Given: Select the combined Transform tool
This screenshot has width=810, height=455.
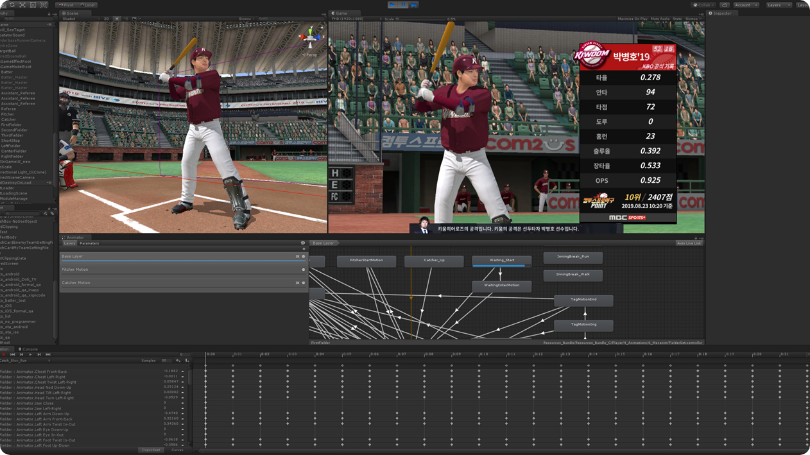Looking at the screenshot, I should [44, 5].
